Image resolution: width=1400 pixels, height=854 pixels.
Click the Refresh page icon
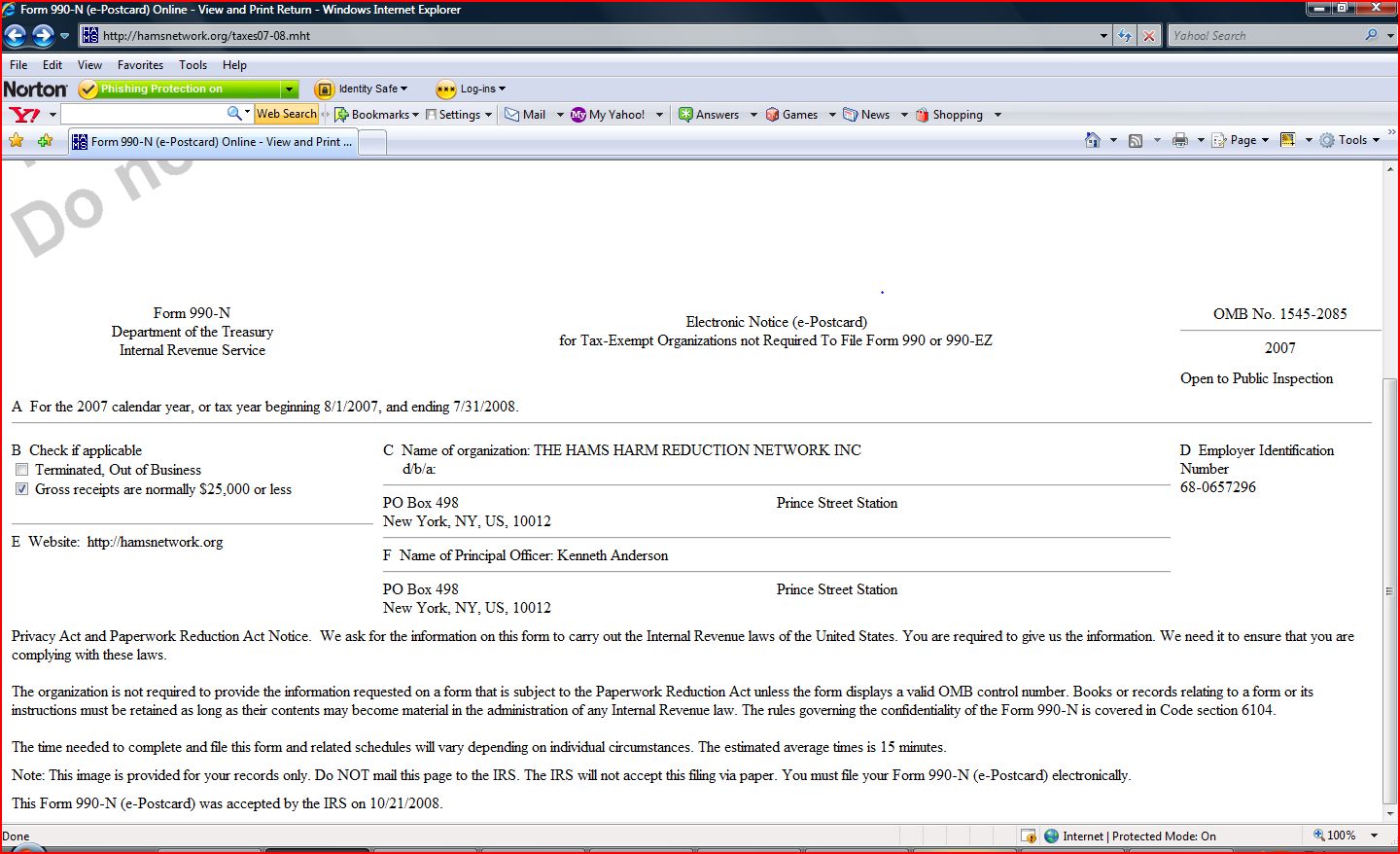[x=1125, y=36]
